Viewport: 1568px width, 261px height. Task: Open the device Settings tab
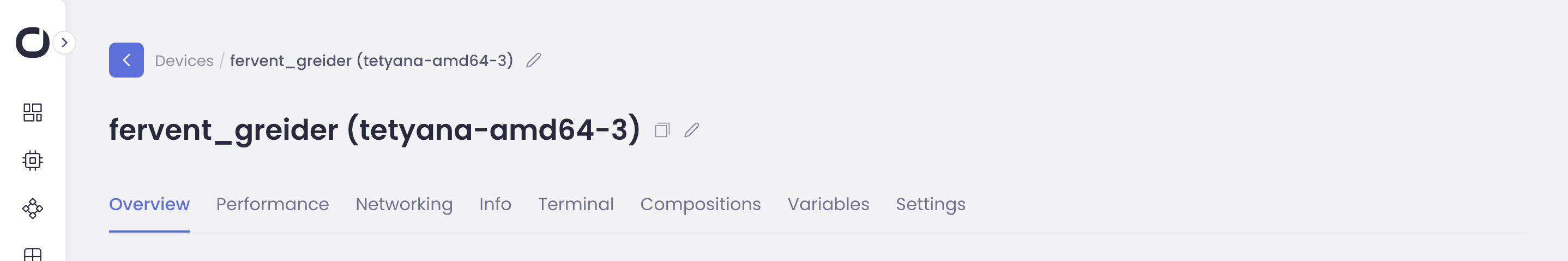tap(930, 204)
